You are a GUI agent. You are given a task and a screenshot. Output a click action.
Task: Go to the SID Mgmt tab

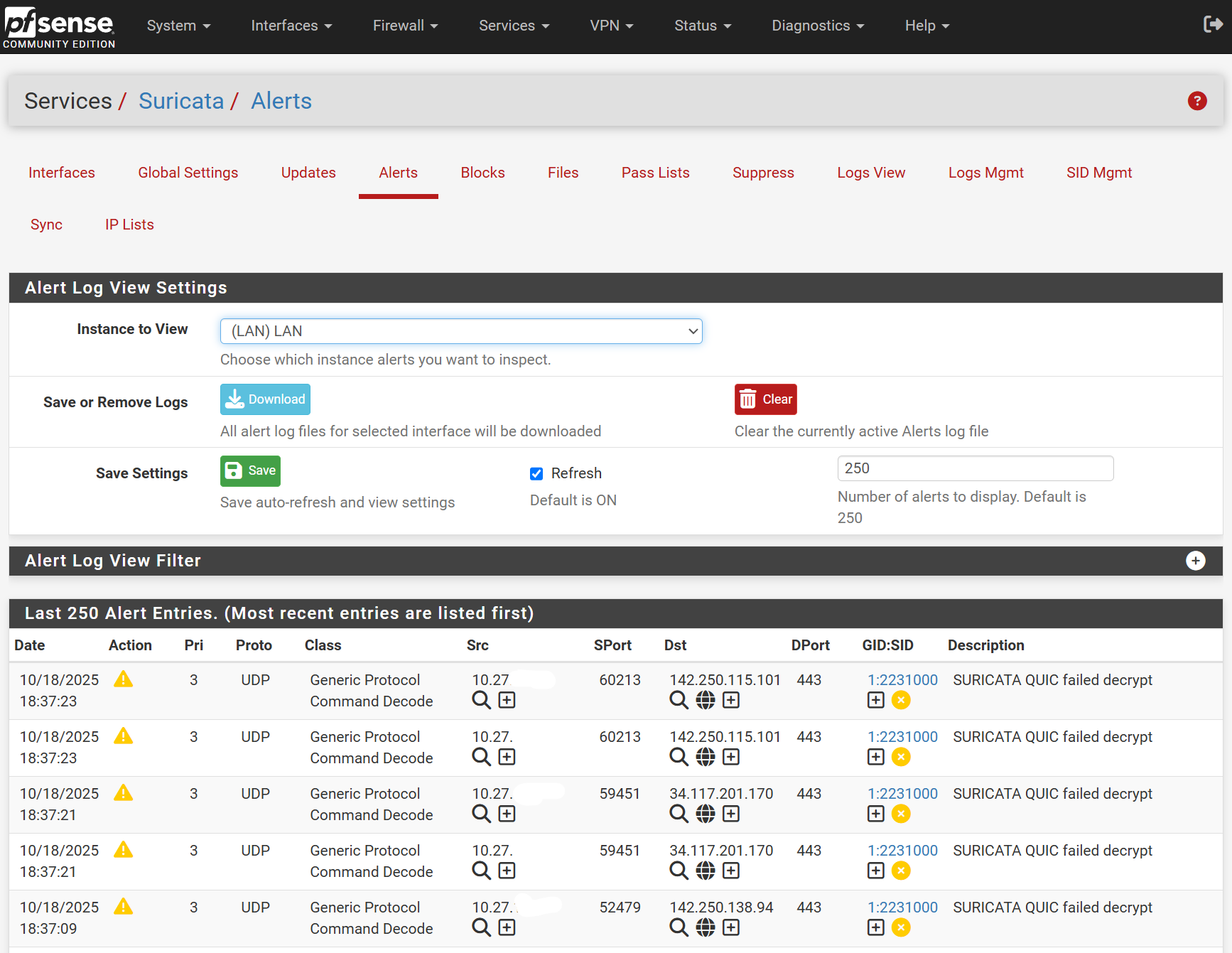pyautogui.click(x=1098, y=173)
